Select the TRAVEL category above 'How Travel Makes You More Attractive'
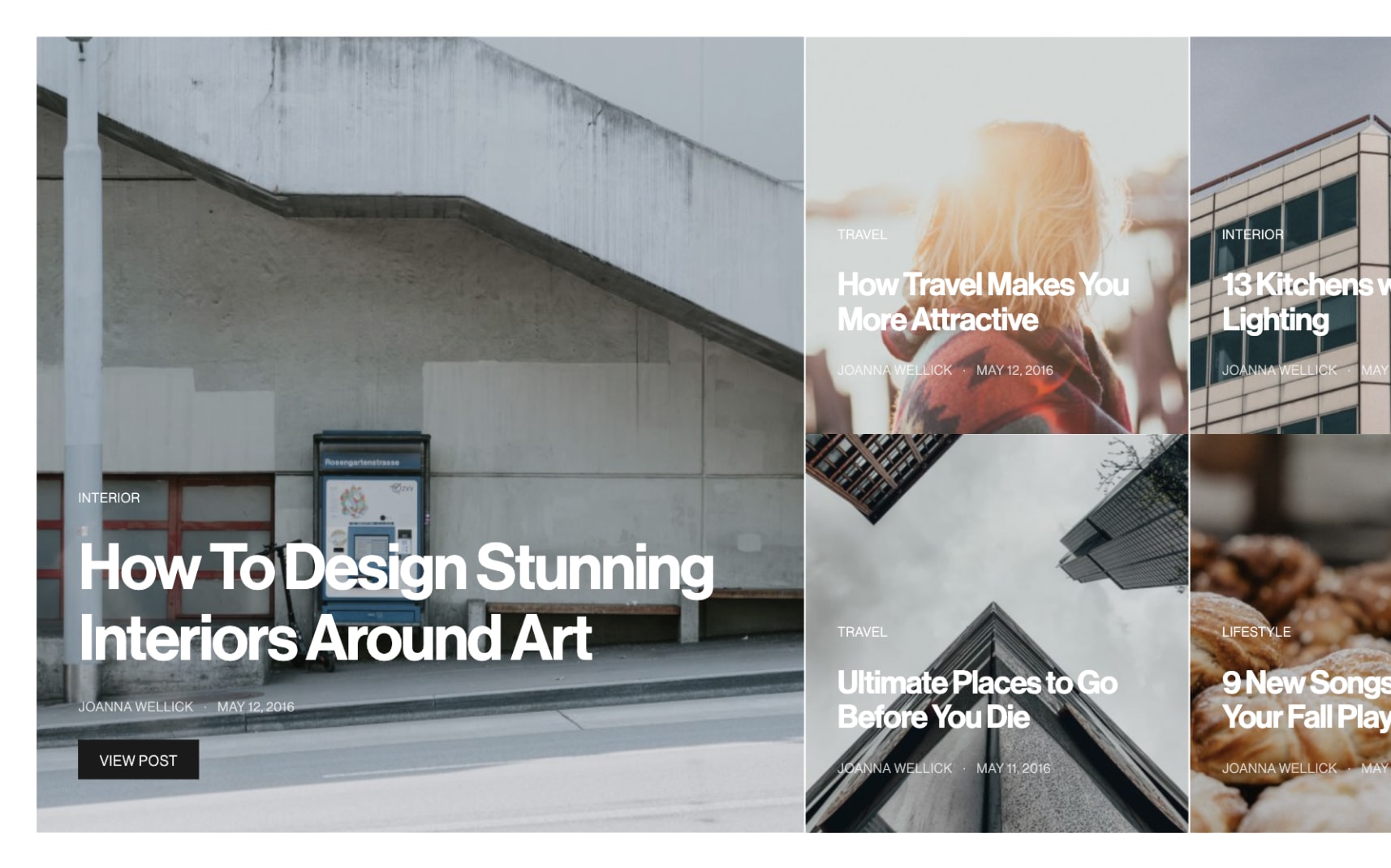Image resolution: width=1391 pixels, height=868 pixels. tap(862, 234)
